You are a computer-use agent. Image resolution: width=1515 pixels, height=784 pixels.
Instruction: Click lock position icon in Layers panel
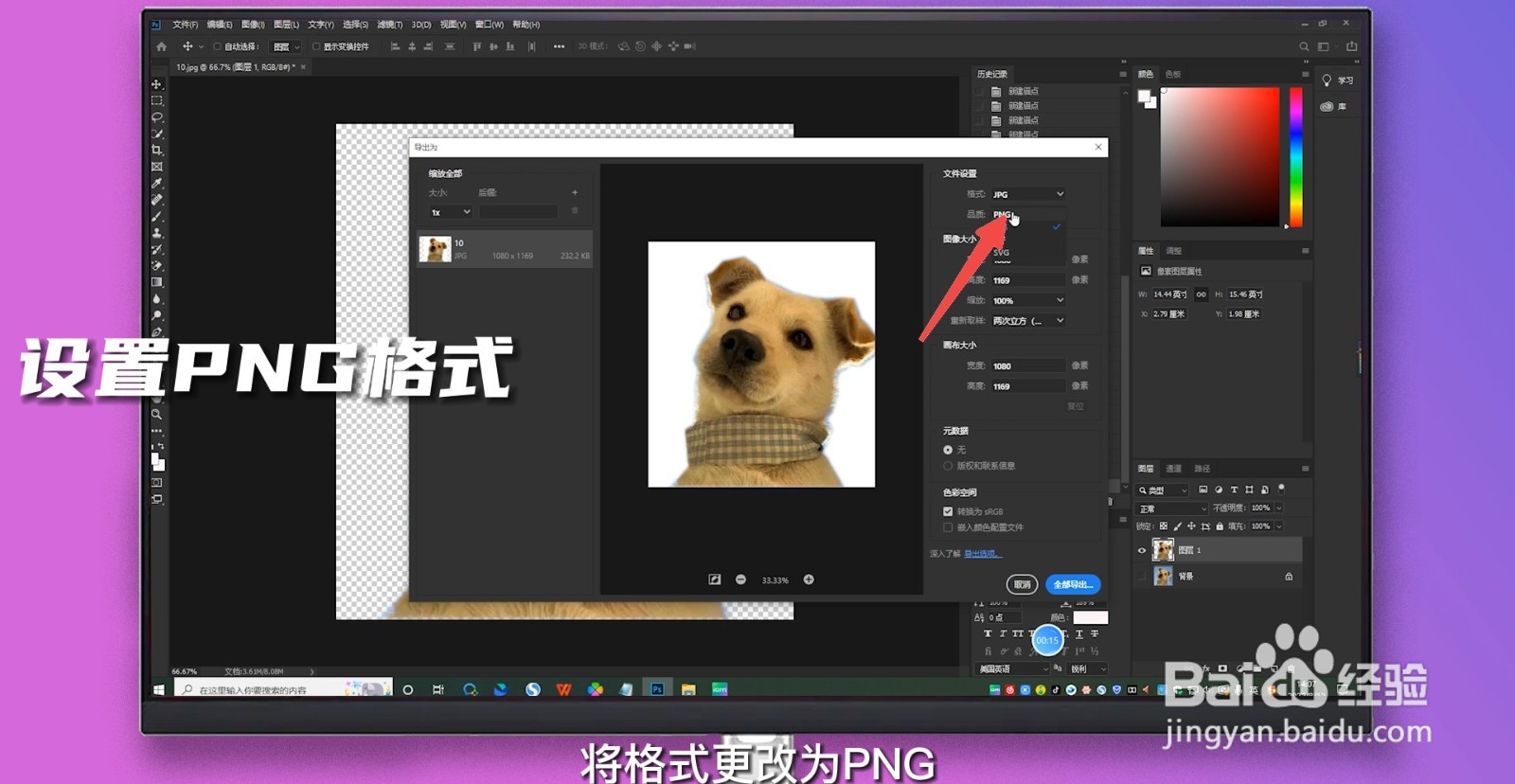point(1191,526)
